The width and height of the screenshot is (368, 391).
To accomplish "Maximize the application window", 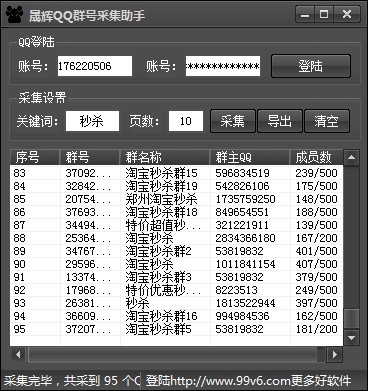I will [324, 15].
